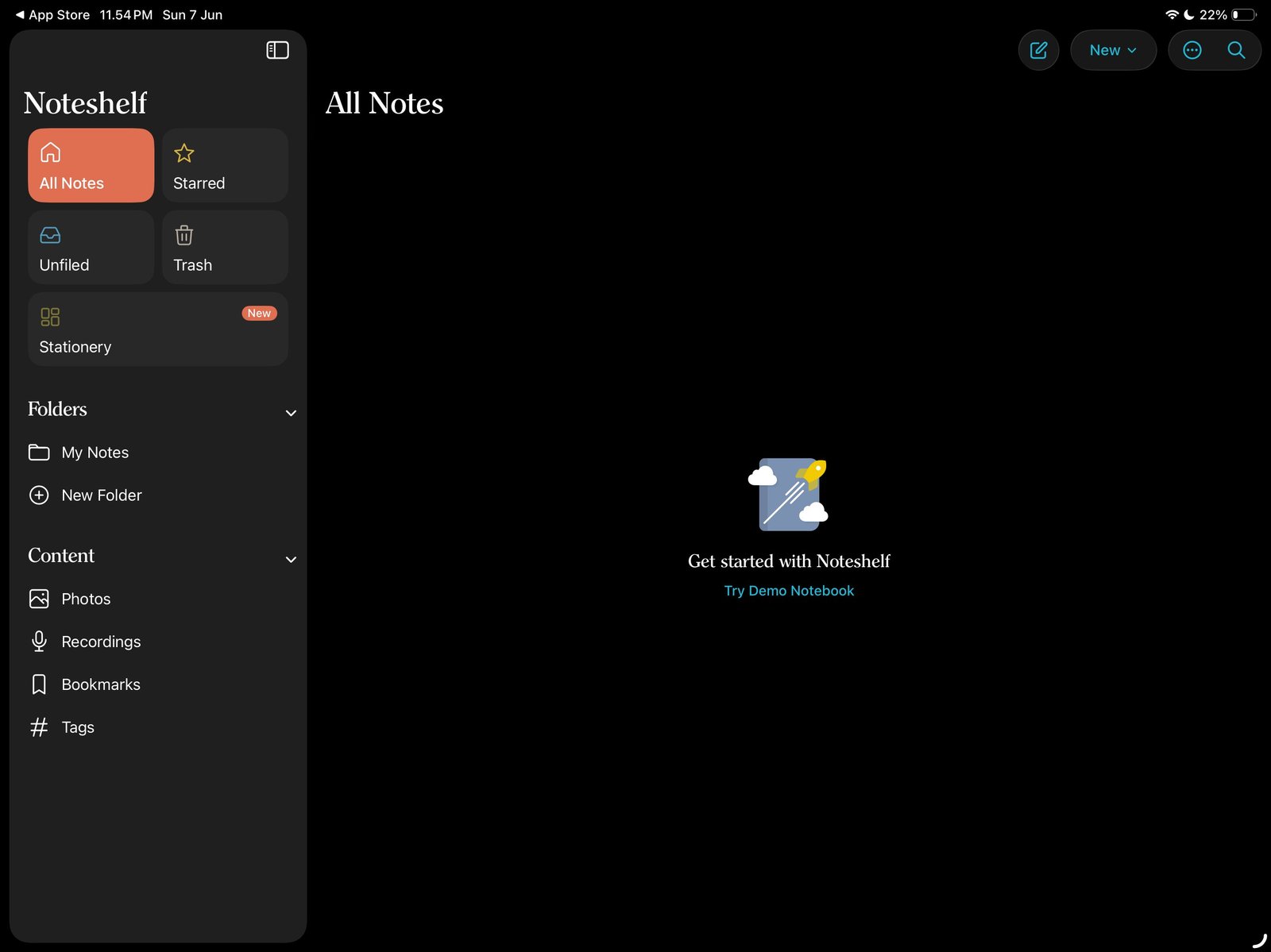Click Try Demo Notebook link
Screen dimensions: 1271x952
[x=789, y=591]
